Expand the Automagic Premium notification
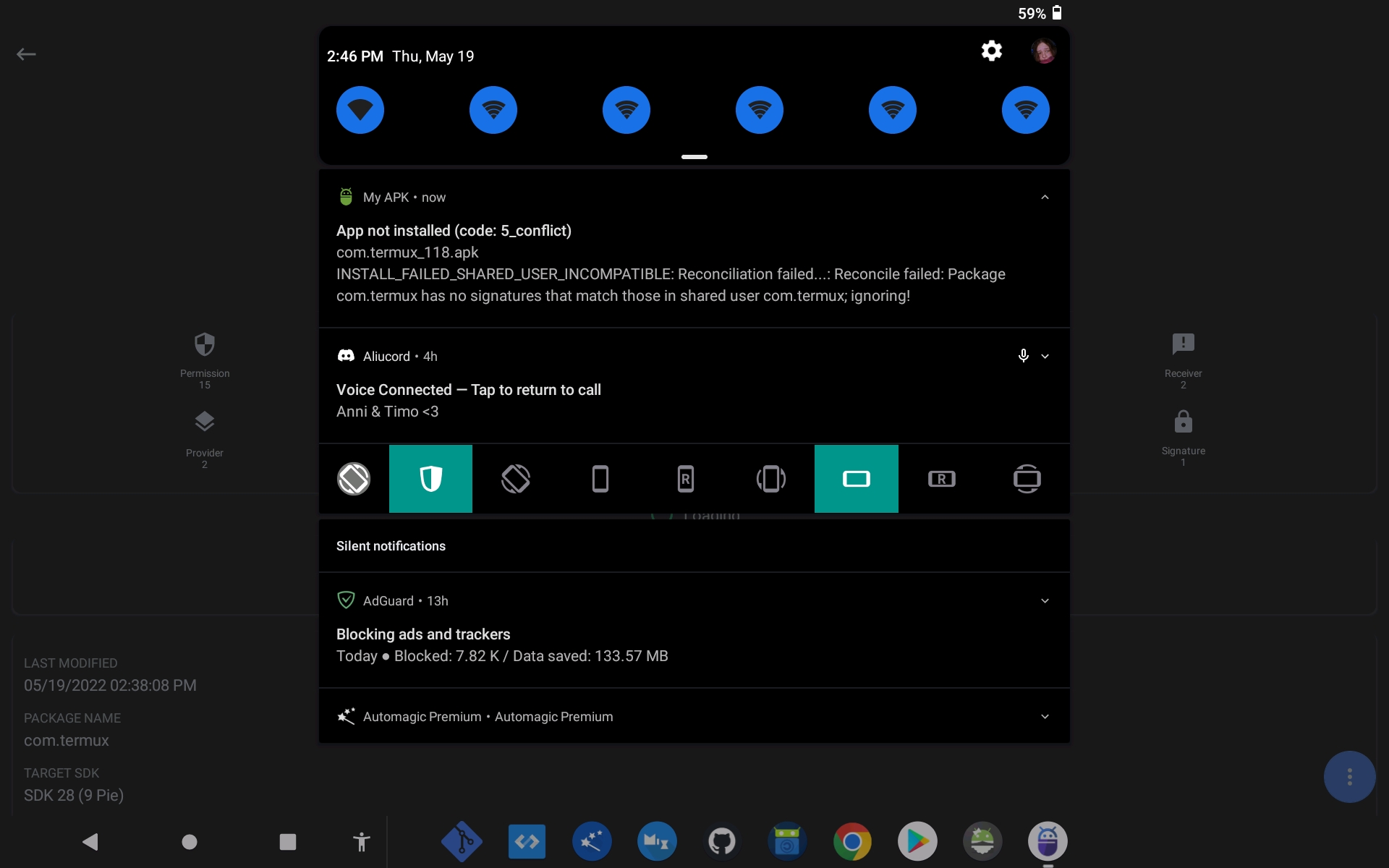The image size is (1389, 868). click(x=1045, y=716)
